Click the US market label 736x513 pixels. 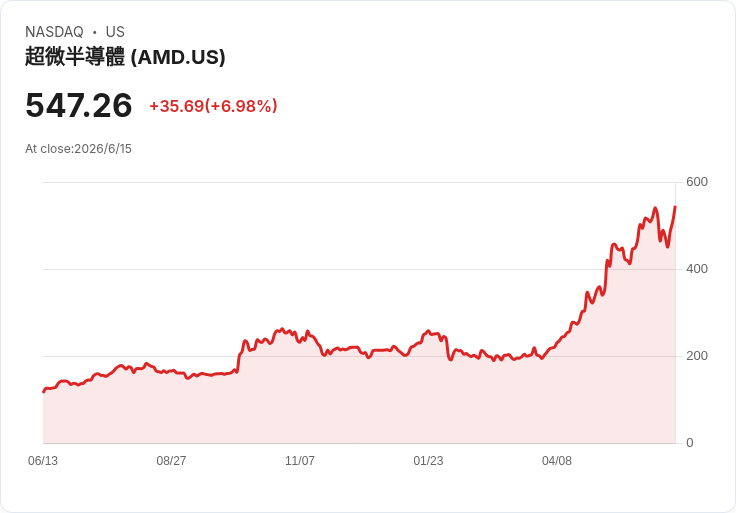tap(115, 32)
